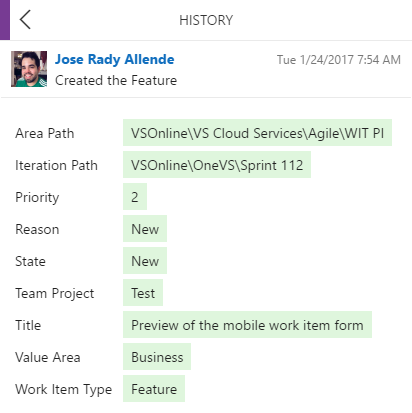Go back using the left chevron icon
This screenshot has width=412, height=413.
tap(25, 20)
